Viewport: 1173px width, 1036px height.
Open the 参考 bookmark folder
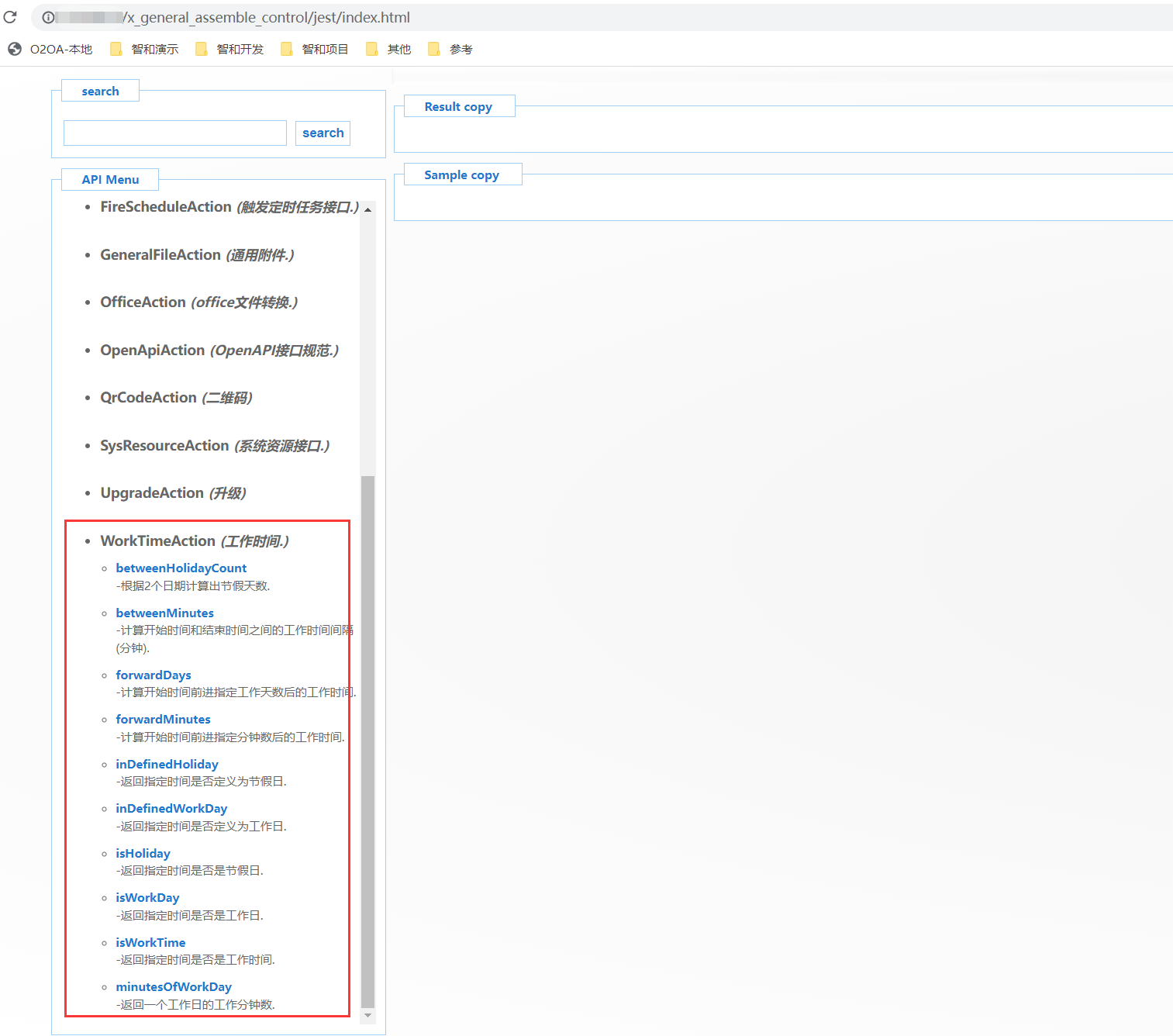tap(451, 49)
